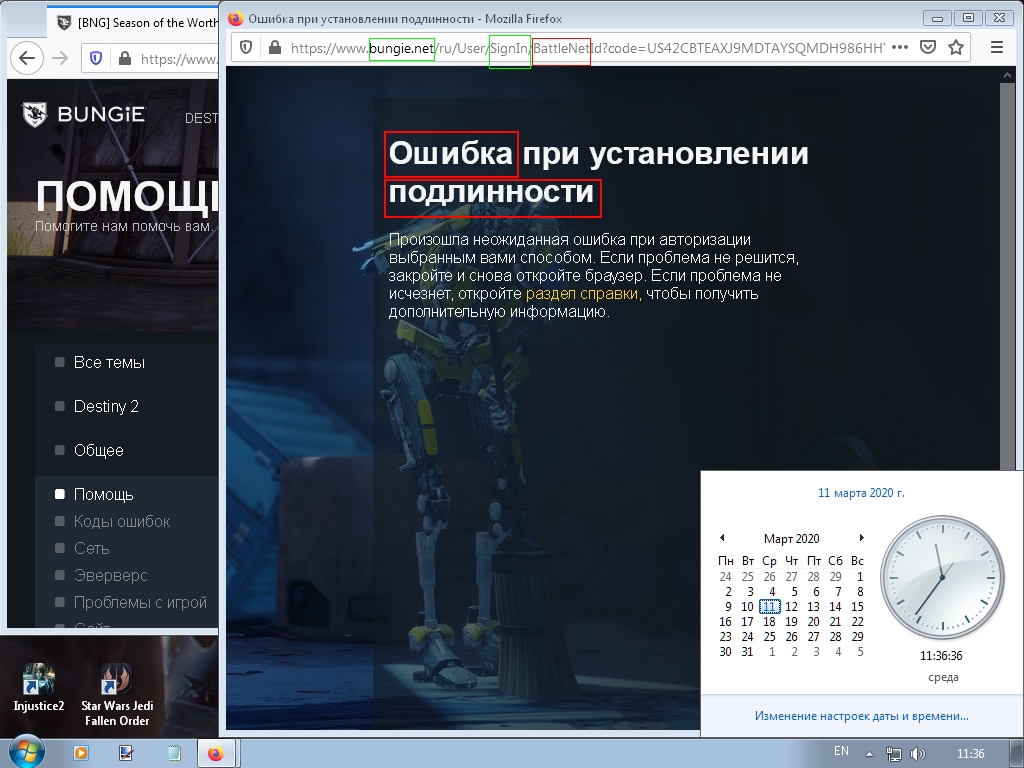The image size is (1024, 768).
Task: Click scrollbar in the front Firefox window
Action: pyautogui.click(x=1008, y=274)
